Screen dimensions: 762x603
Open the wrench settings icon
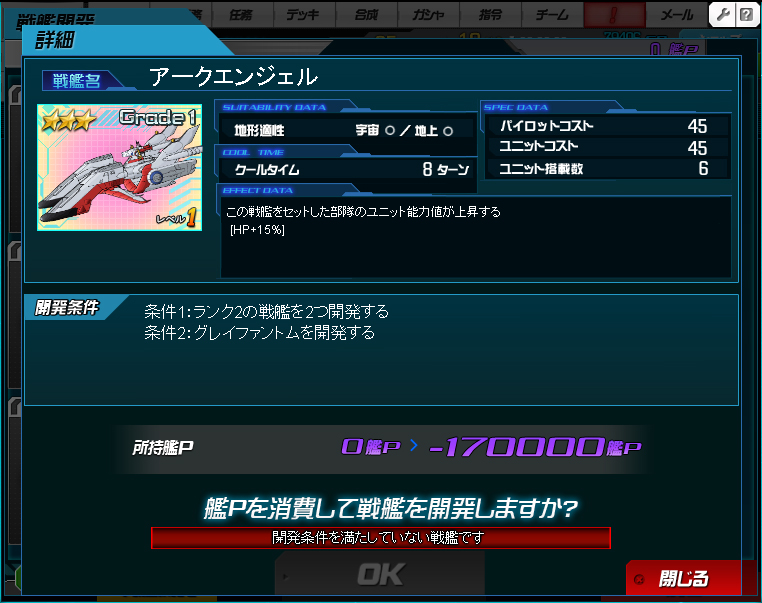pyautogui.click(x=723, y=15)
